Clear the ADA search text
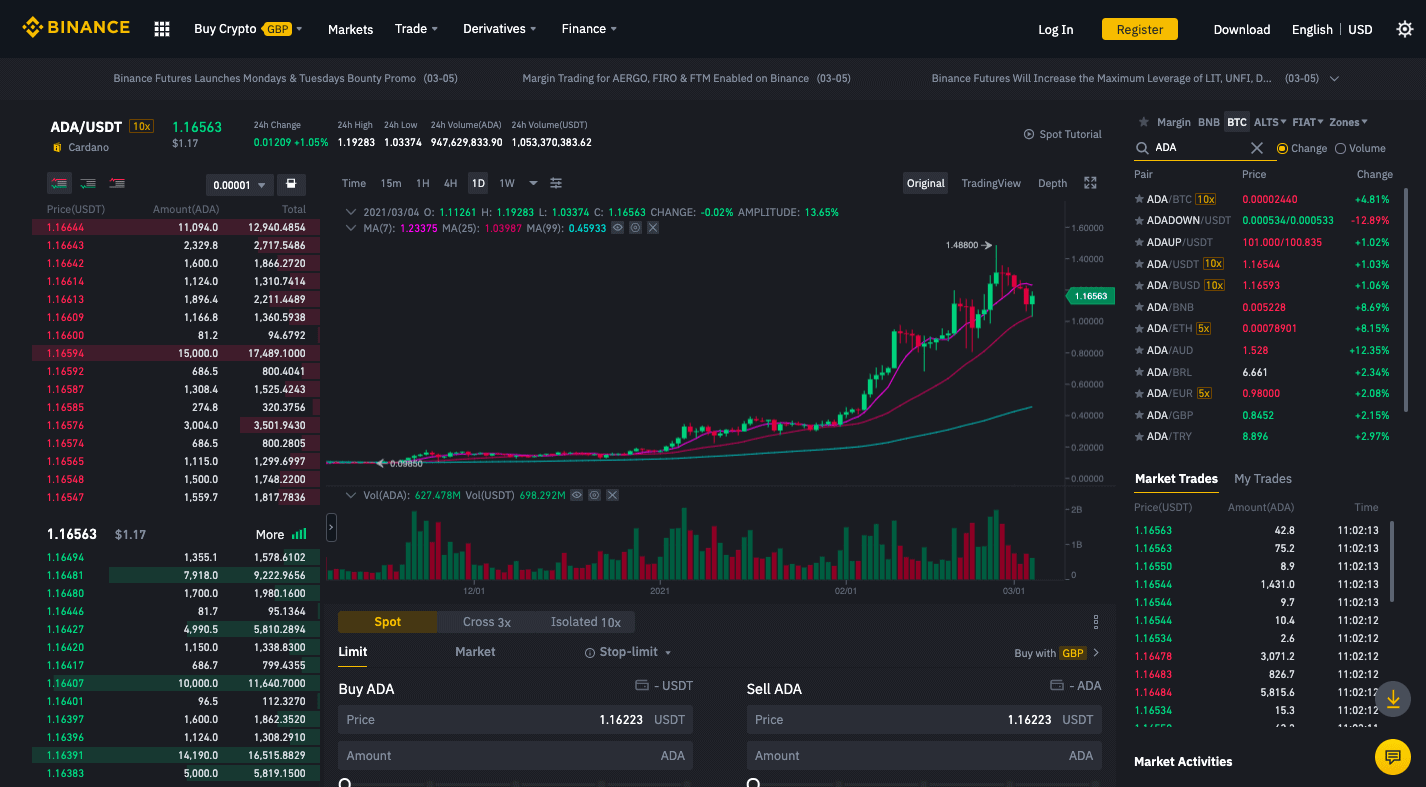The image size is (1426, 787). (x=1257, y=148)
